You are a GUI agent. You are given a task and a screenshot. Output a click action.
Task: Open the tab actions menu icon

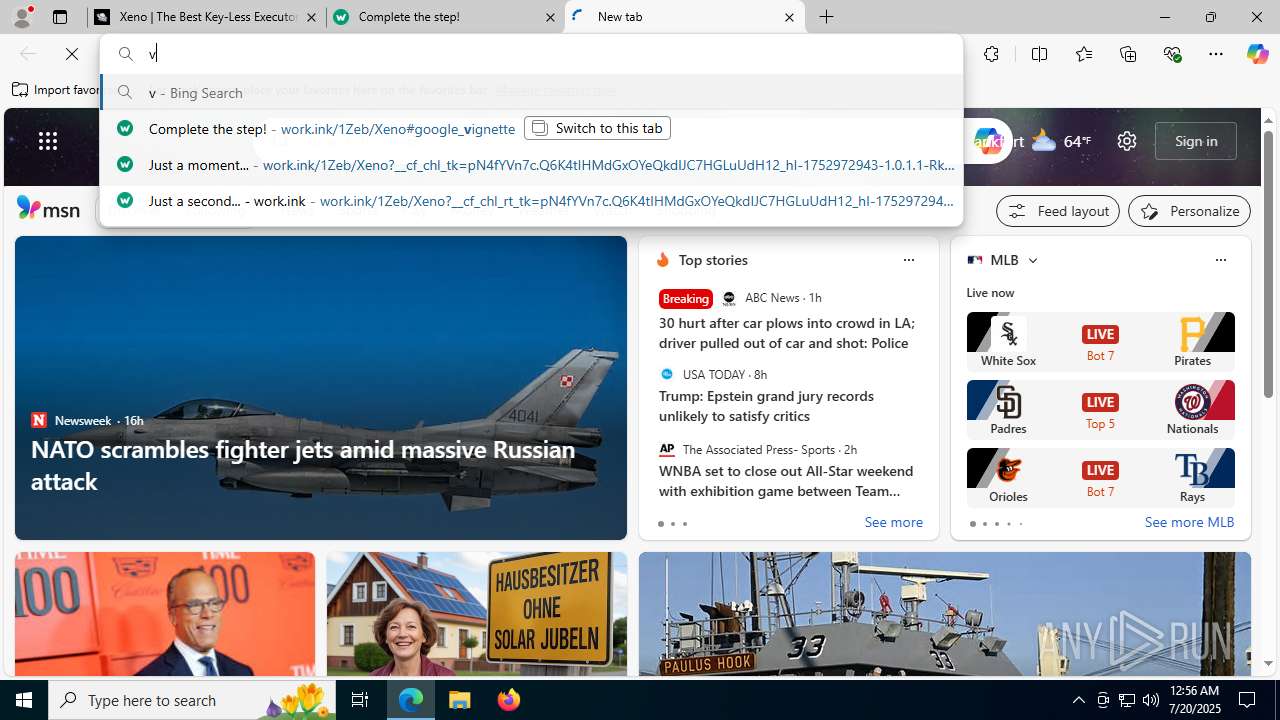click(x=60, y=17)
